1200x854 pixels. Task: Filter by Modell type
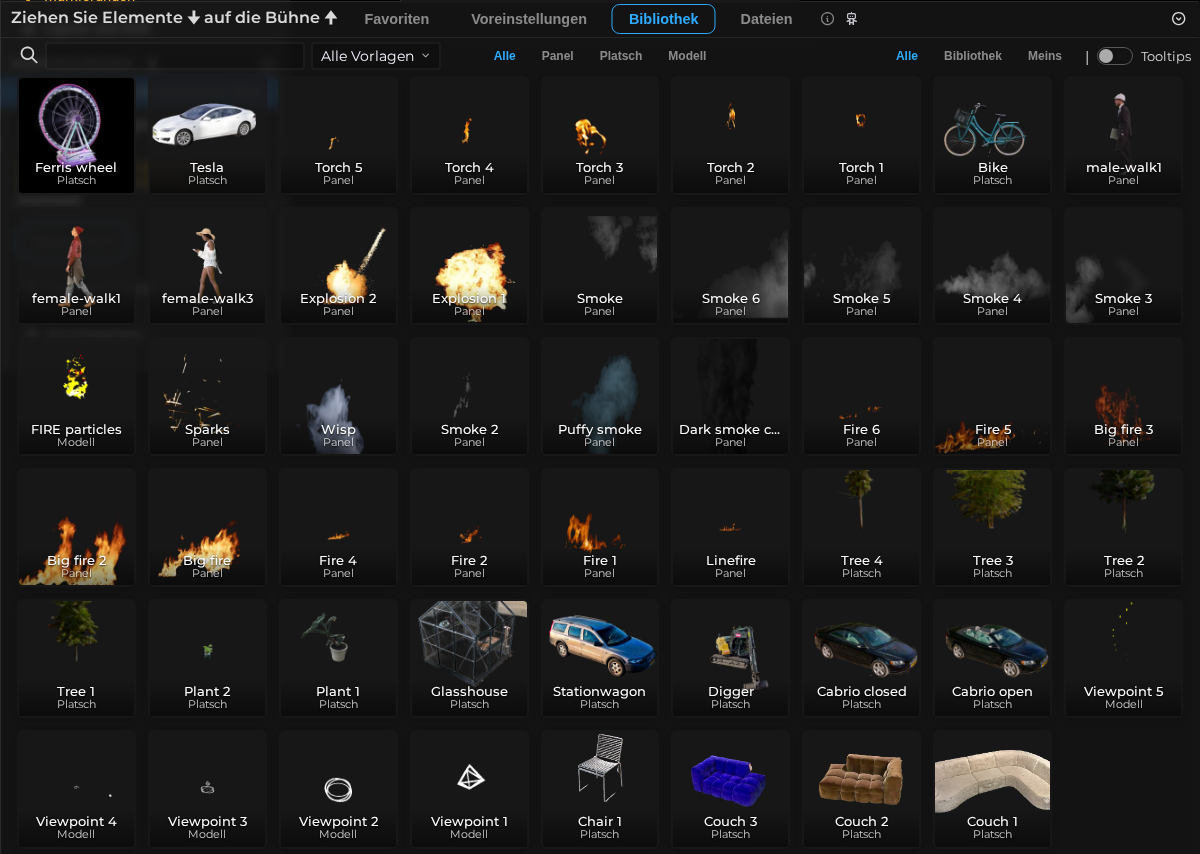click(687, 56)
